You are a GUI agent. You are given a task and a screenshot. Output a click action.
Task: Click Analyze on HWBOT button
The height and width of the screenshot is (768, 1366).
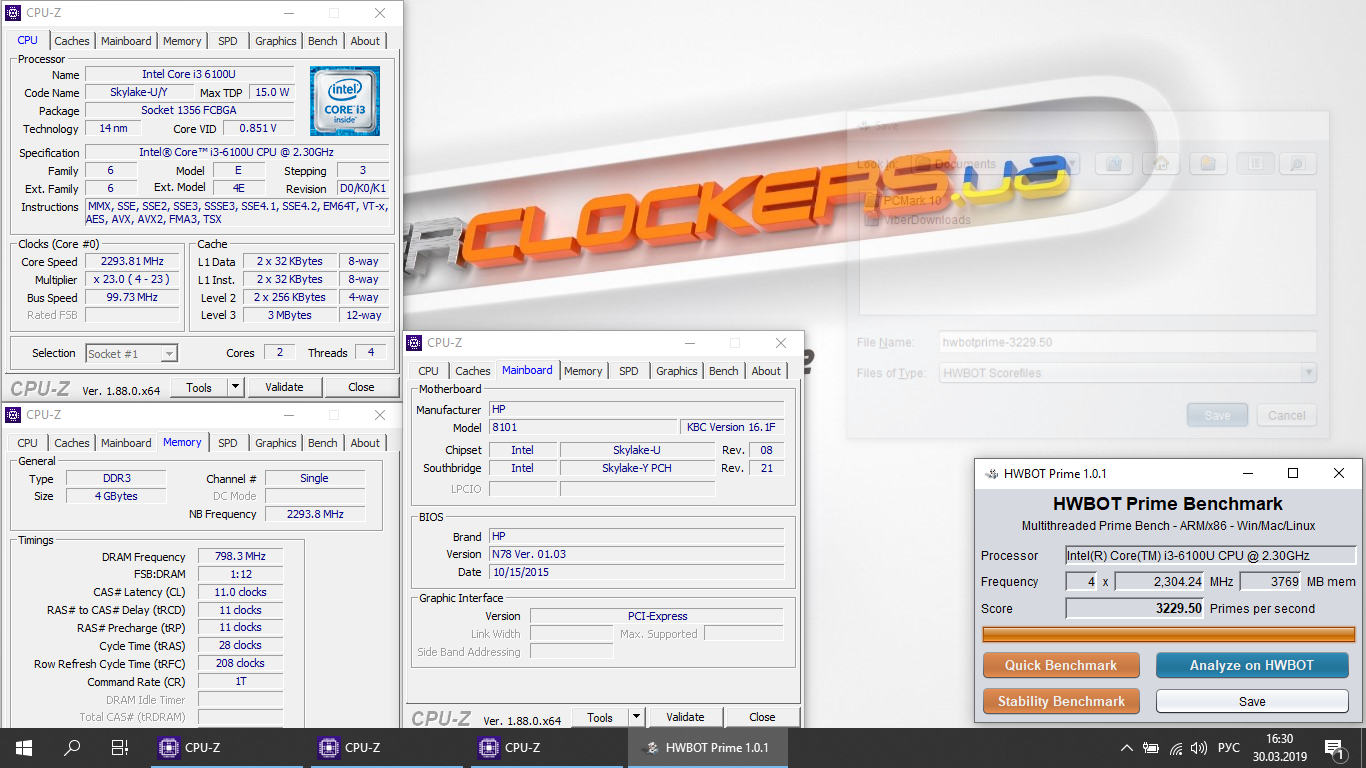coord(1252,665)
